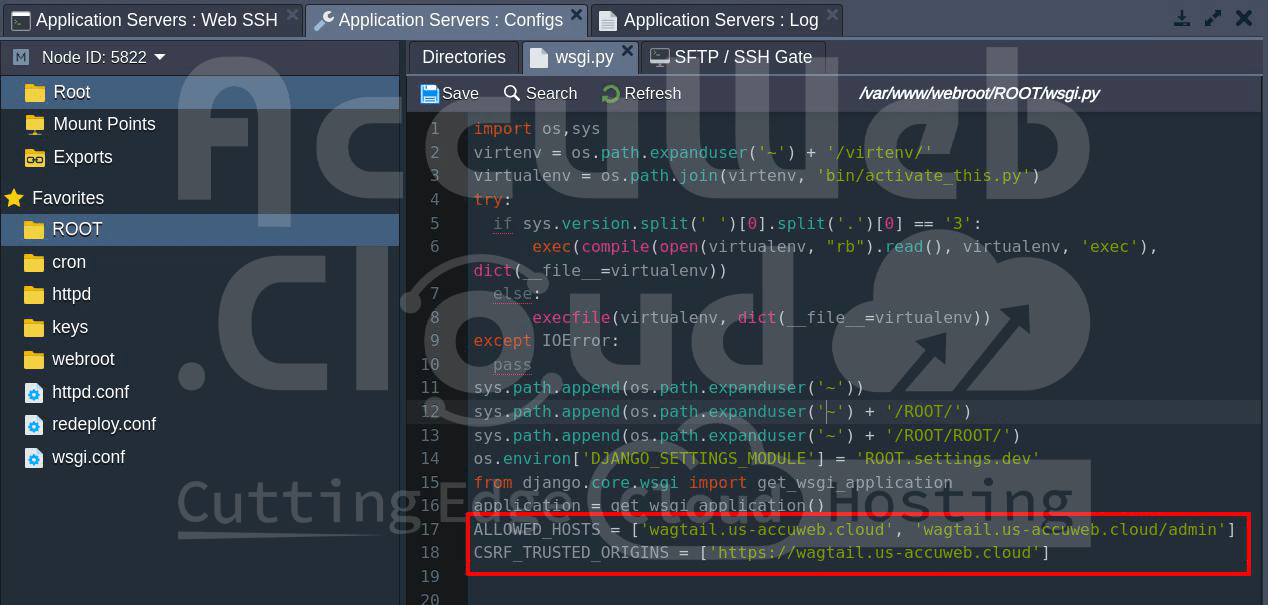The width and height of the screenshot is (1268, 605).
Task: Open the wsgi.conf file
Action: pyautogui.click(x=88, y=457)
